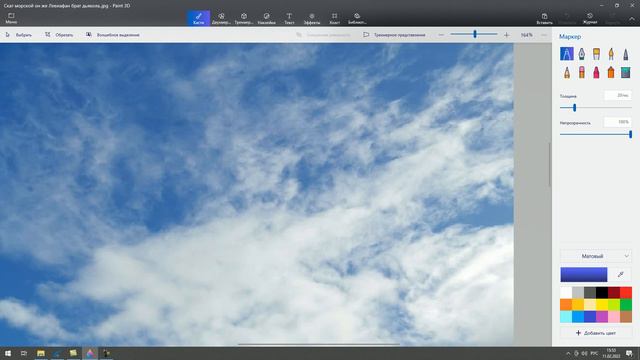This screenshot has height=360, width=640.
Task: Select the Brushes (Кисти) tab
Action: tap(198, 18)
